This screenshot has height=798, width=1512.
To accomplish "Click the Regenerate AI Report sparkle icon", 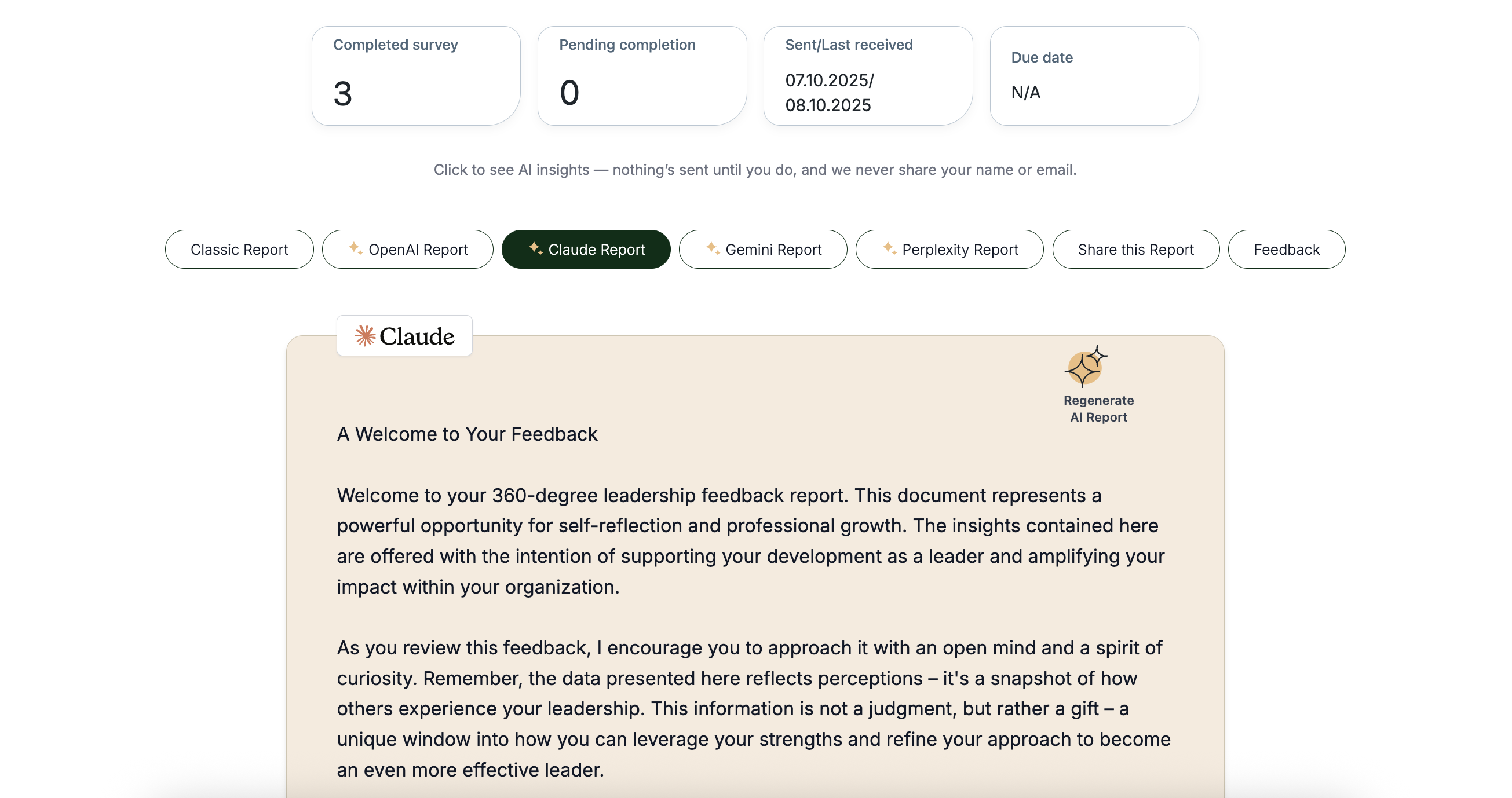I will [x=1084, y=367].
